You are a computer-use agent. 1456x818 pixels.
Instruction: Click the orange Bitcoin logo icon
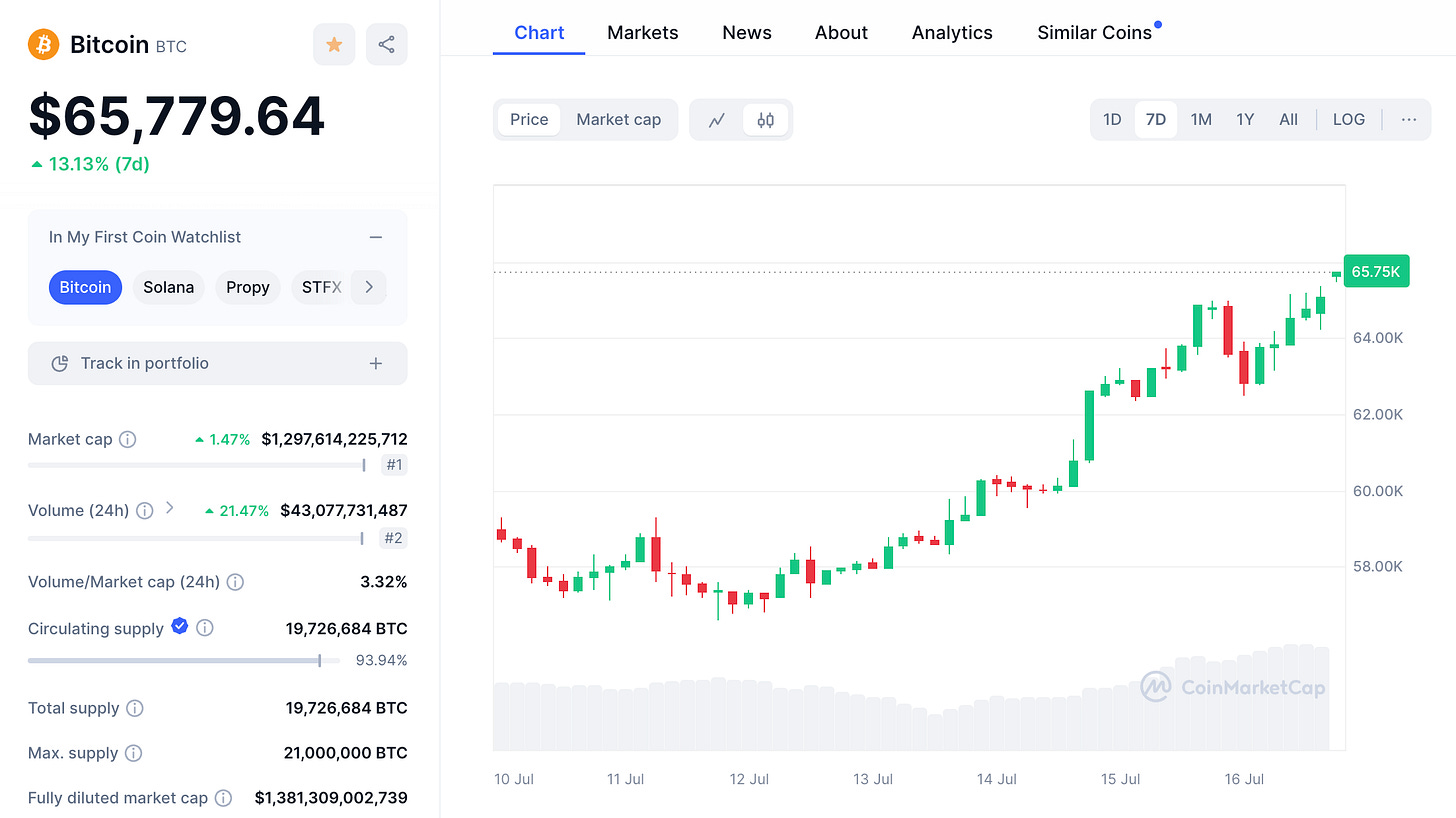(44, 44)
